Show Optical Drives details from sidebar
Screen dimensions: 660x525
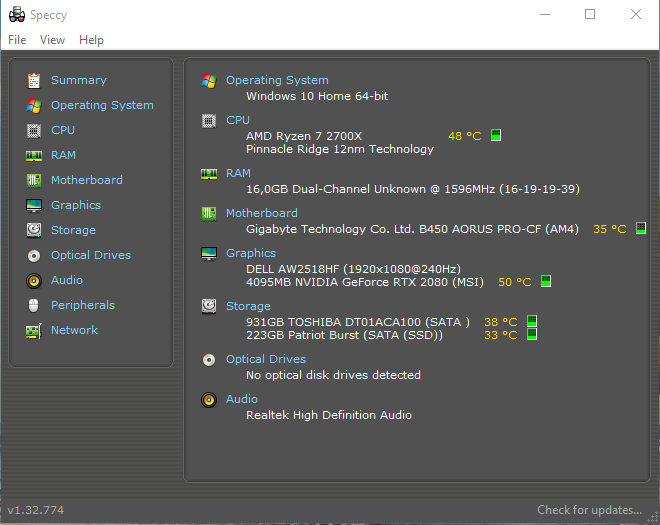91,255
